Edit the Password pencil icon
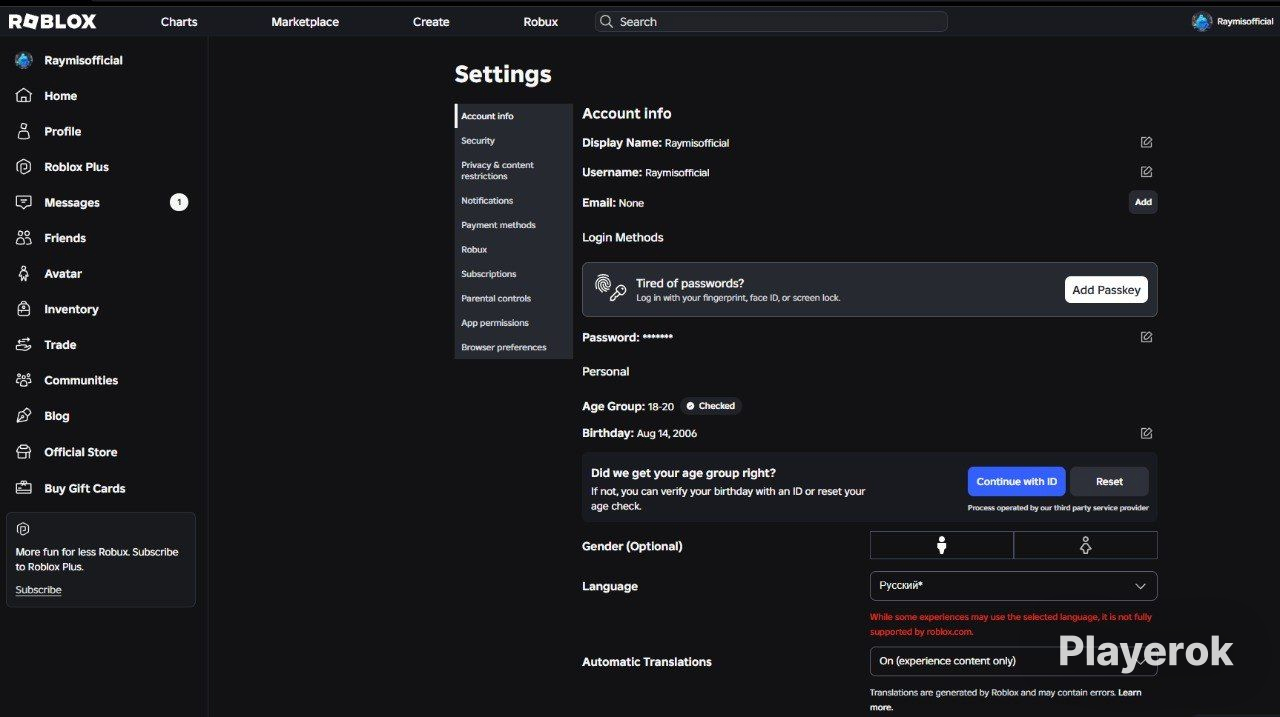This screenshot has height=717, width=1280. click(x=1146, y=337)
